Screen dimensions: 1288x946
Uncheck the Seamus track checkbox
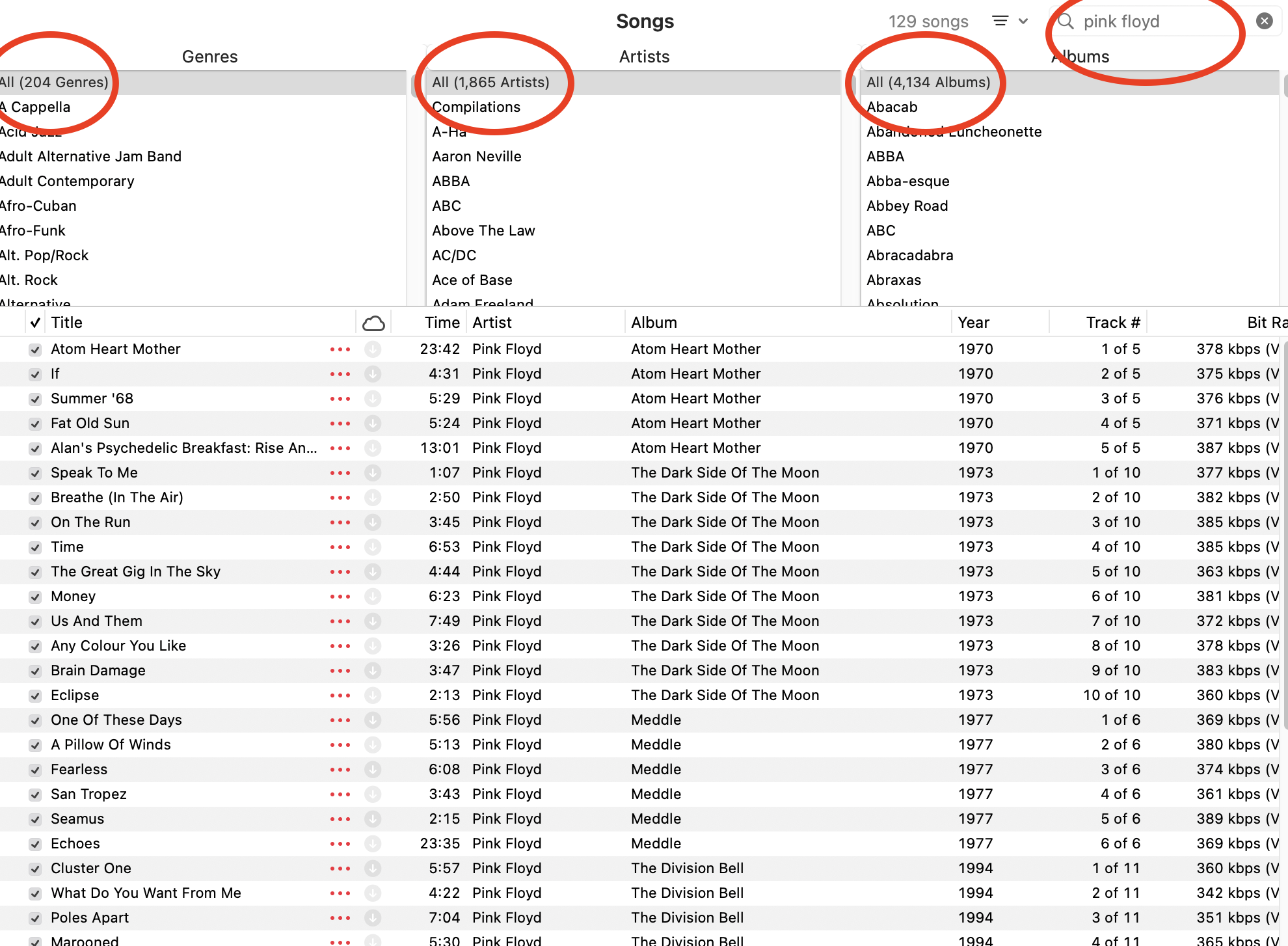(35, 819)
